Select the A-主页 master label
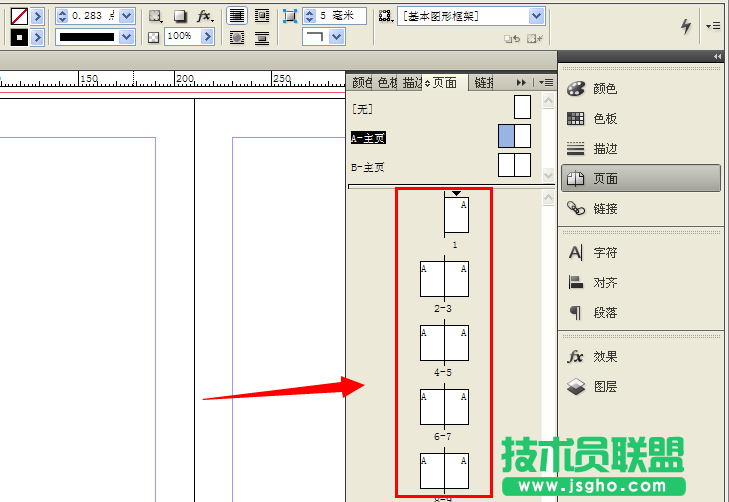Screen dimensions: 729x502 tap(368, 138)
